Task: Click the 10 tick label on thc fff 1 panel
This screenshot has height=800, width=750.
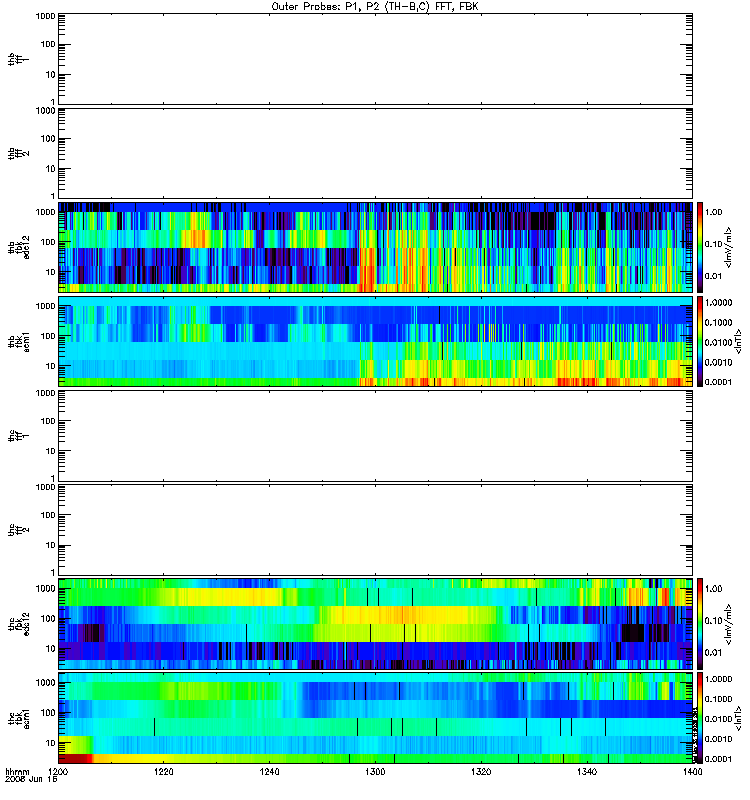Action: coord(50,451)
